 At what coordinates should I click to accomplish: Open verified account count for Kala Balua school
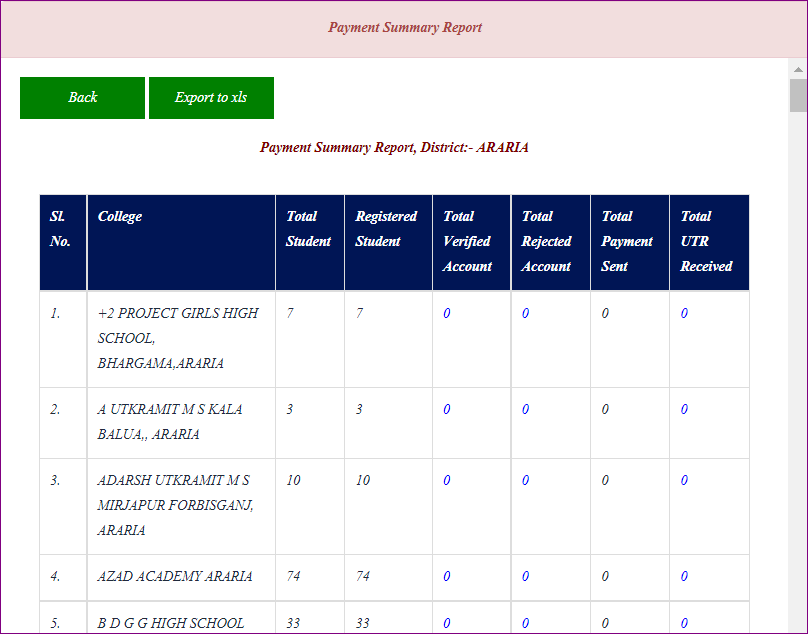[447, 410]
